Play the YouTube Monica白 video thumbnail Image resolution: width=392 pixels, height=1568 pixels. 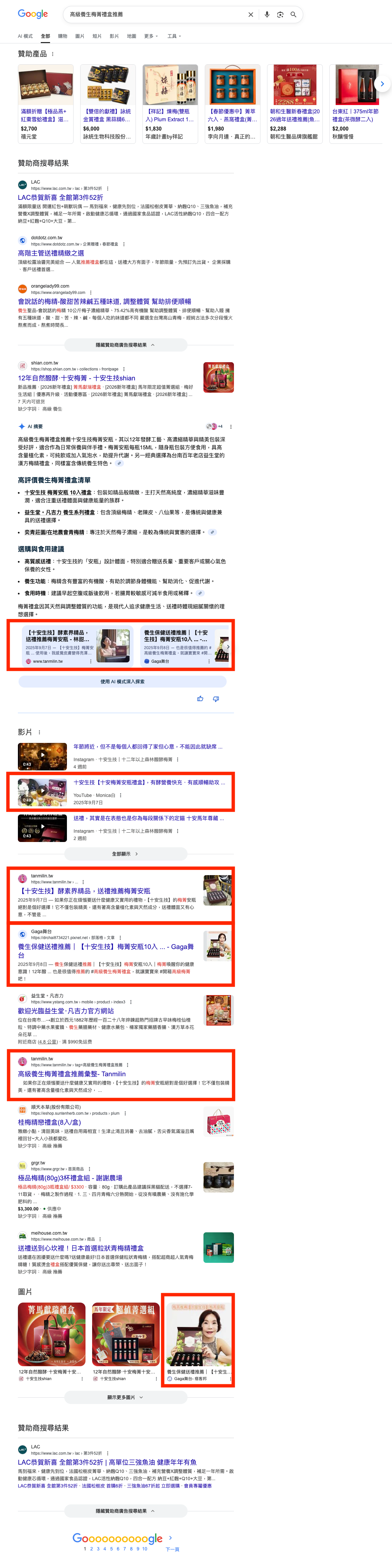42,791
